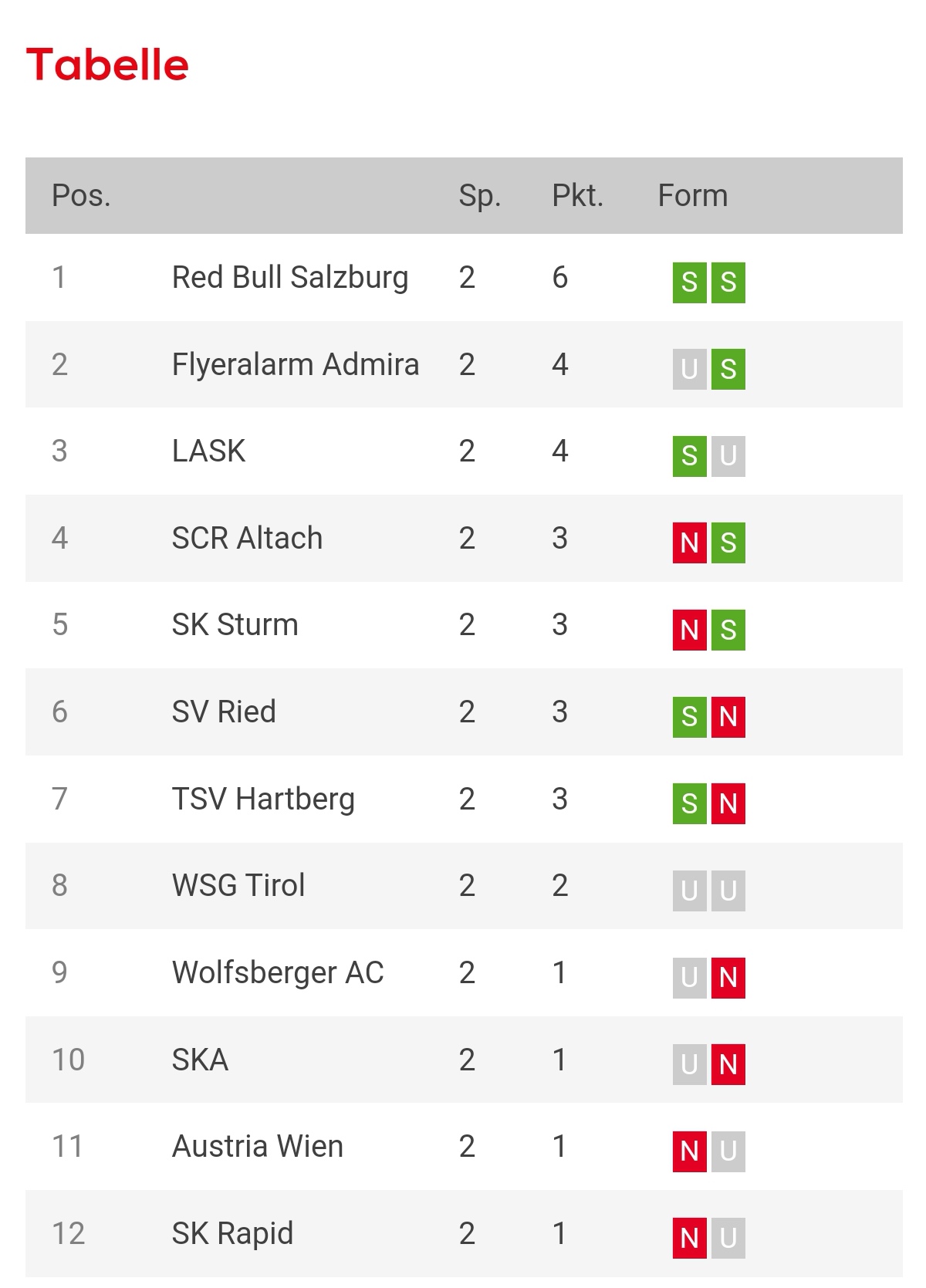Click LASK's green S form badge
The height and width of the screenshot is (1288, 926).
690,456
